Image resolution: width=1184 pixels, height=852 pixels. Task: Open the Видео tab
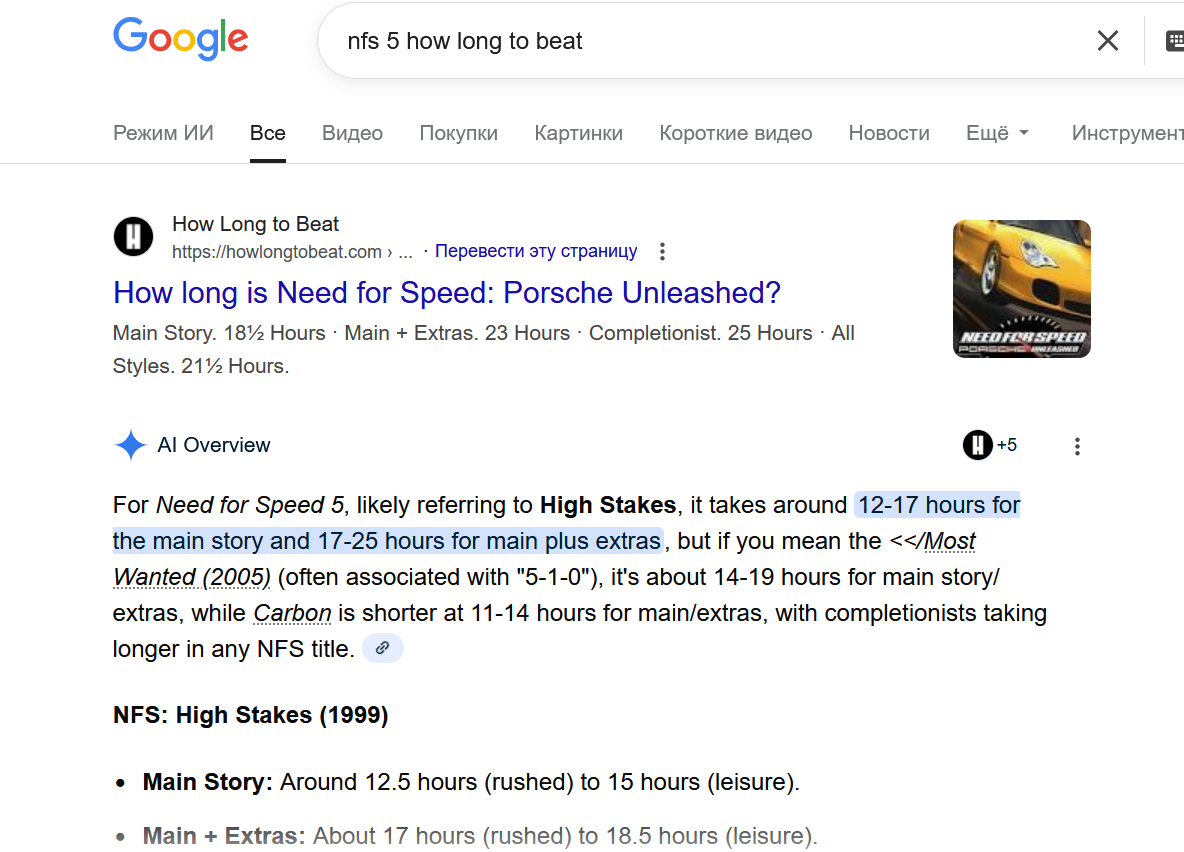coord(352,134)
